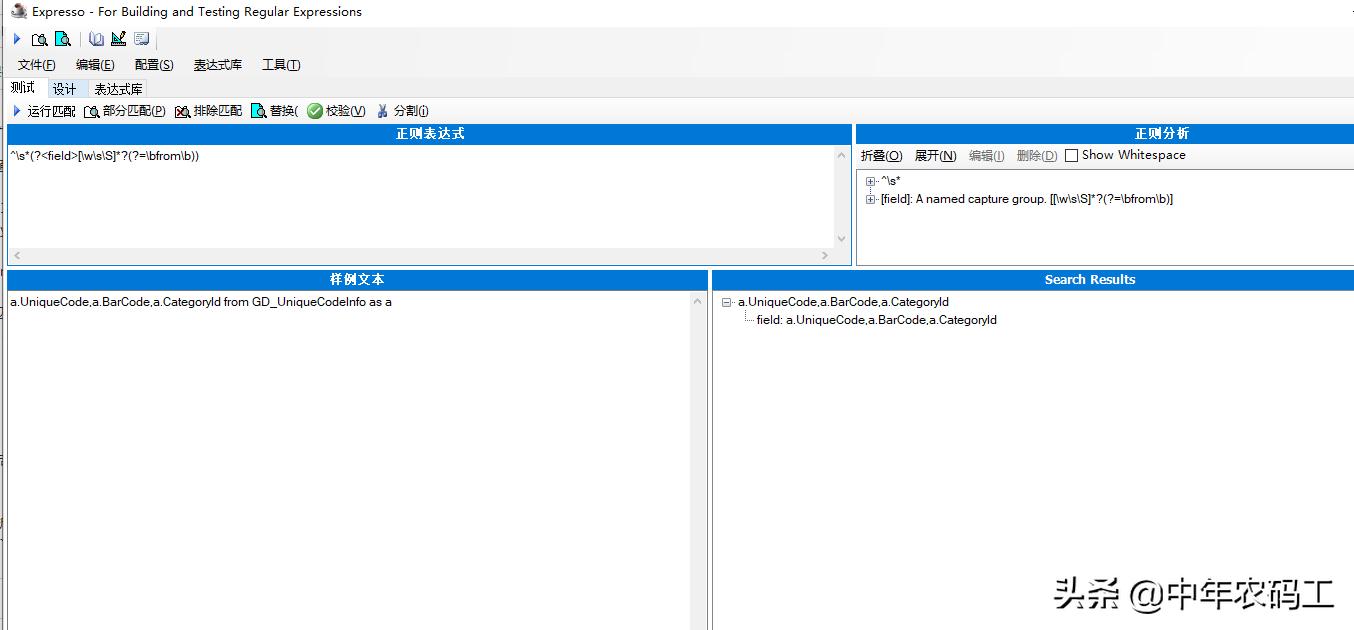Click 展开(N) to expand the regex analysis tree
Screen dimensions: 1354x630
(934, 155)
